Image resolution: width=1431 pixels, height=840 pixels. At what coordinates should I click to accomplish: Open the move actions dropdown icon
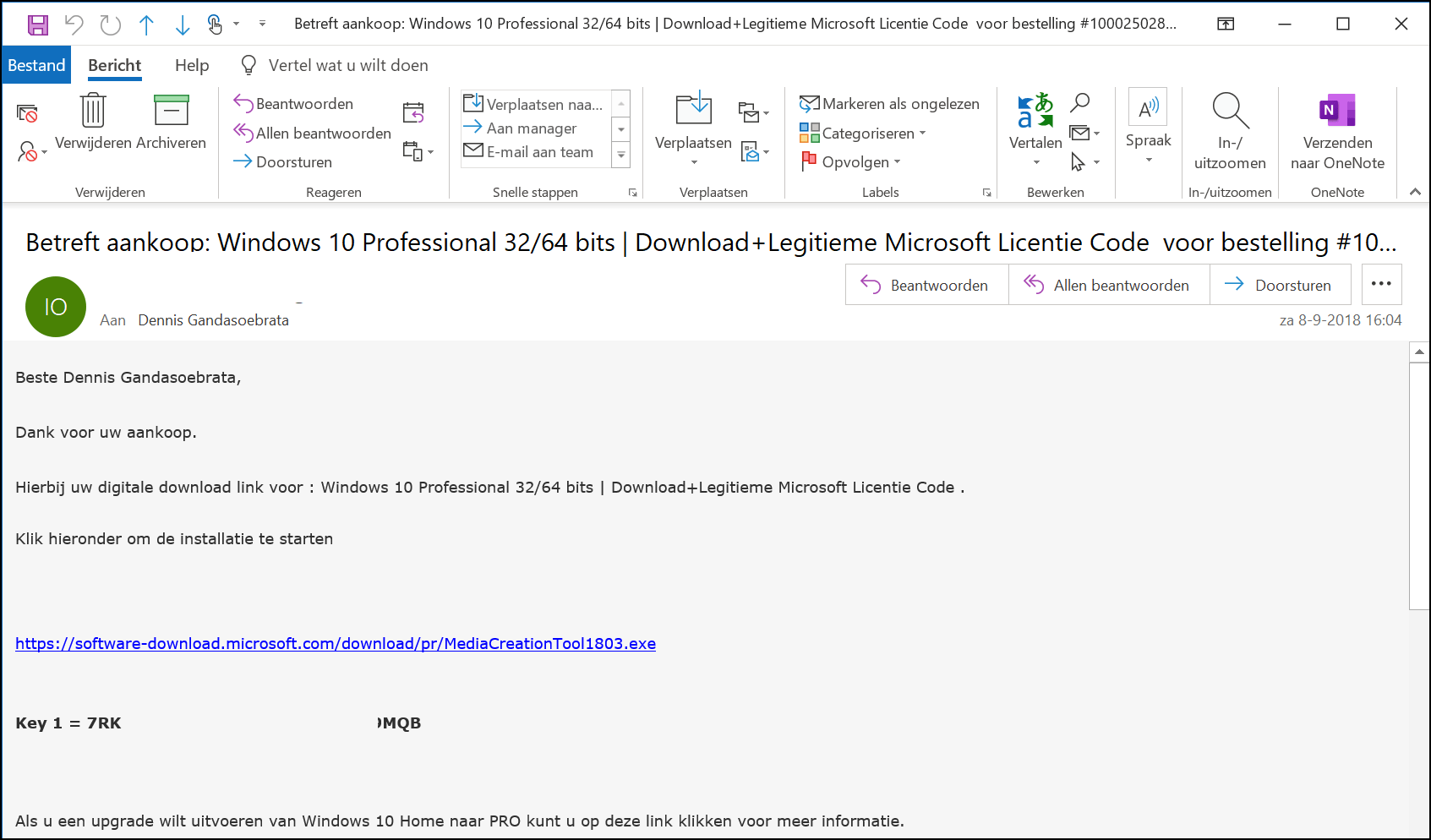point(754,152)
